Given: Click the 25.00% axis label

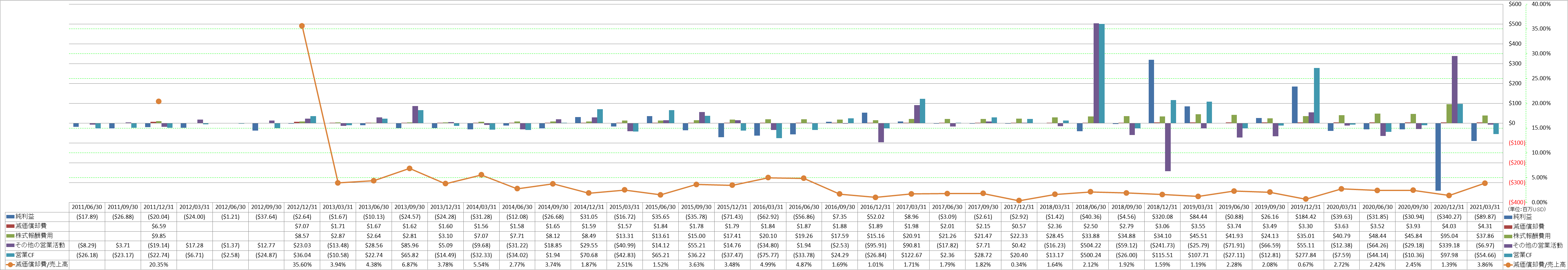Looking at the screenshot, I should pos(1541,78).
